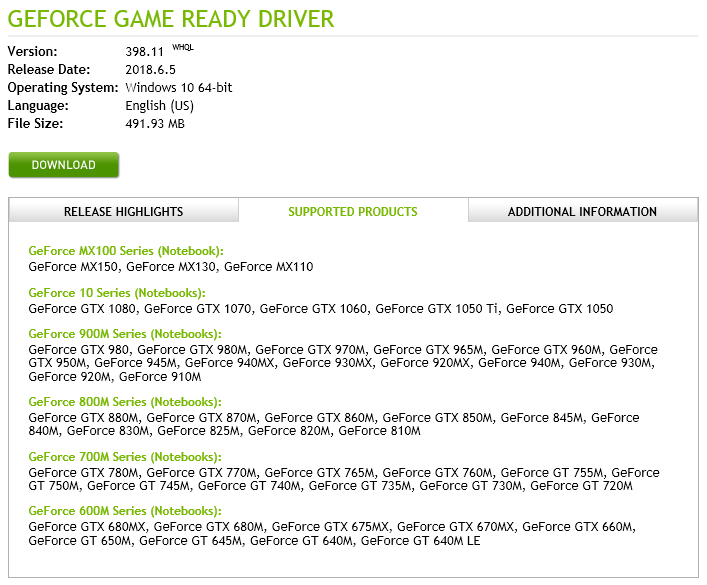This screenshot has width=707, height=585.
Task: Click the GeForce 800M Series (Notebooks) heading
Action: coord(125,402)
